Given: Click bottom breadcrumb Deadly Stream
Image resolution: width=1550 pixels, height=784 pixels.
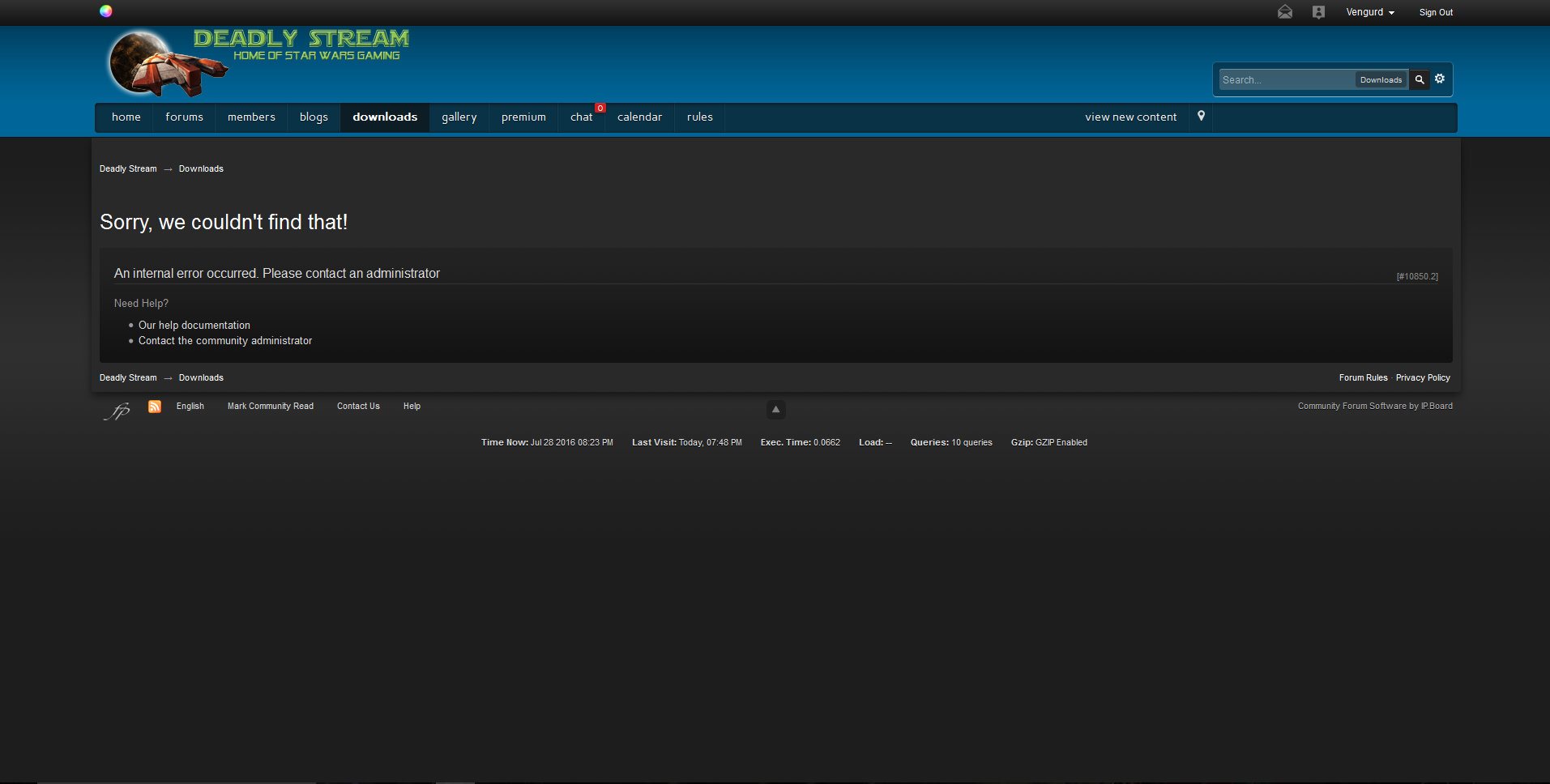Looking at the screenshot, I should (x=128, y=377).
